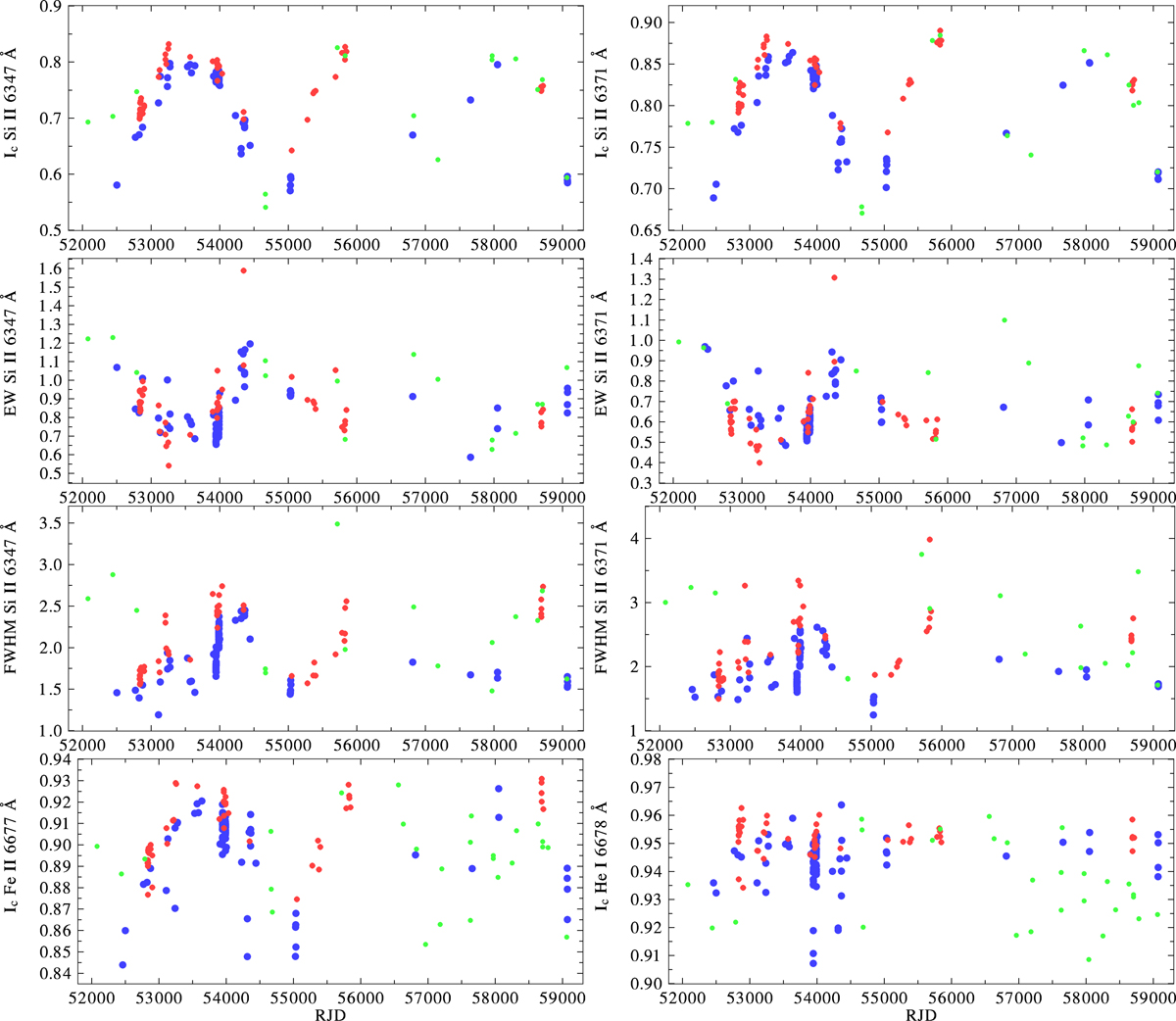The image size is (1176, 1021).
Task: Select the highest red point in FWHM 6371 panel
Action: tap(929, 539)
